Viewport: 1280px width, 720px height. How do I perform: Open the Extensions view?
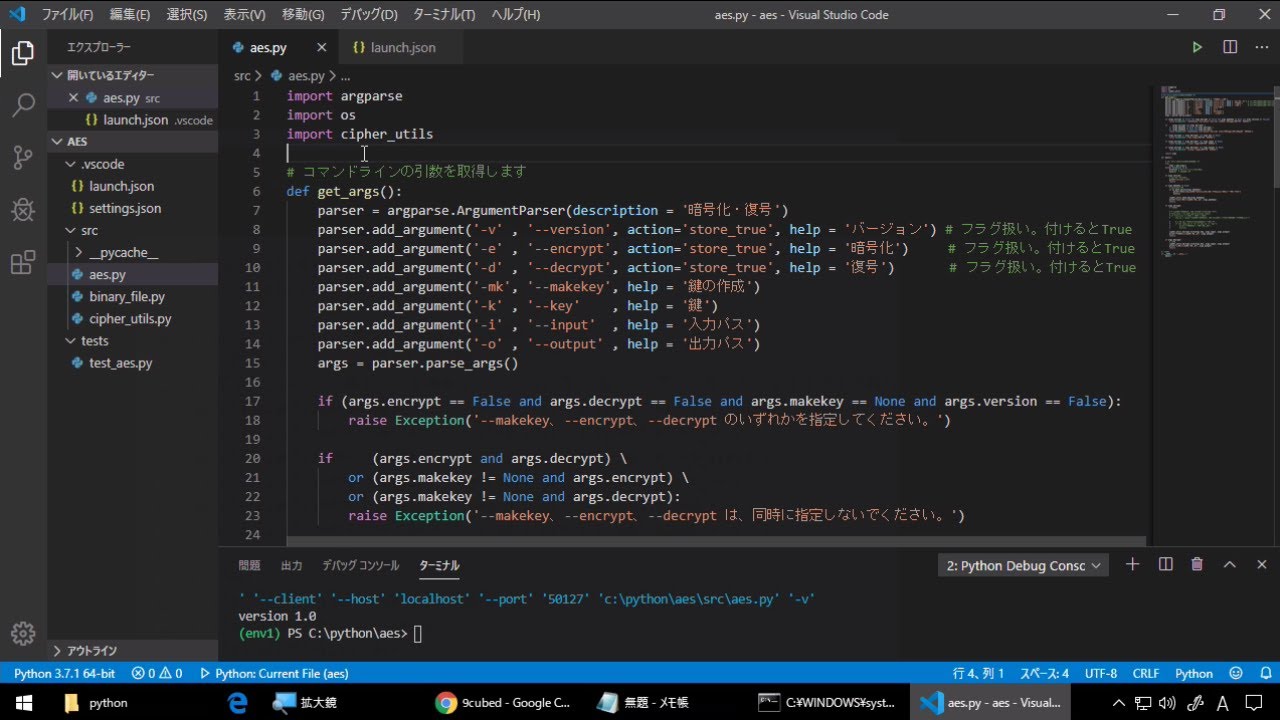tap(23, 263)
